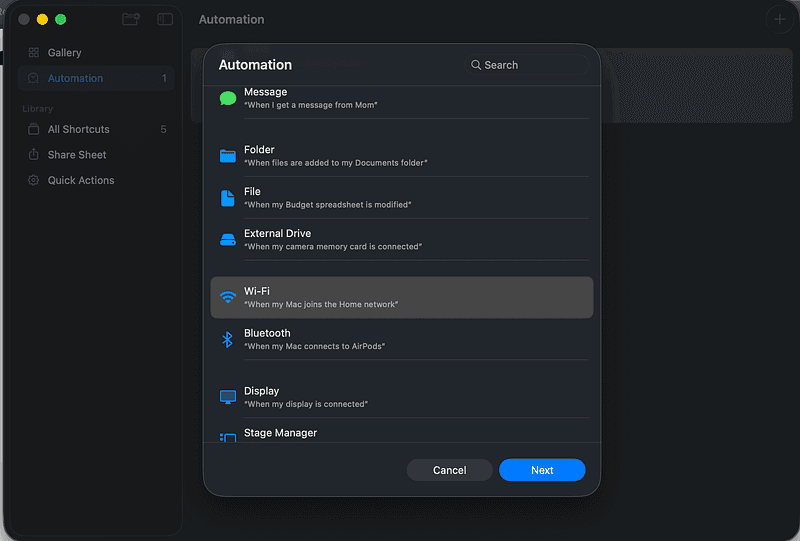Click the Quick Actions gear icon

click(34, 180)
